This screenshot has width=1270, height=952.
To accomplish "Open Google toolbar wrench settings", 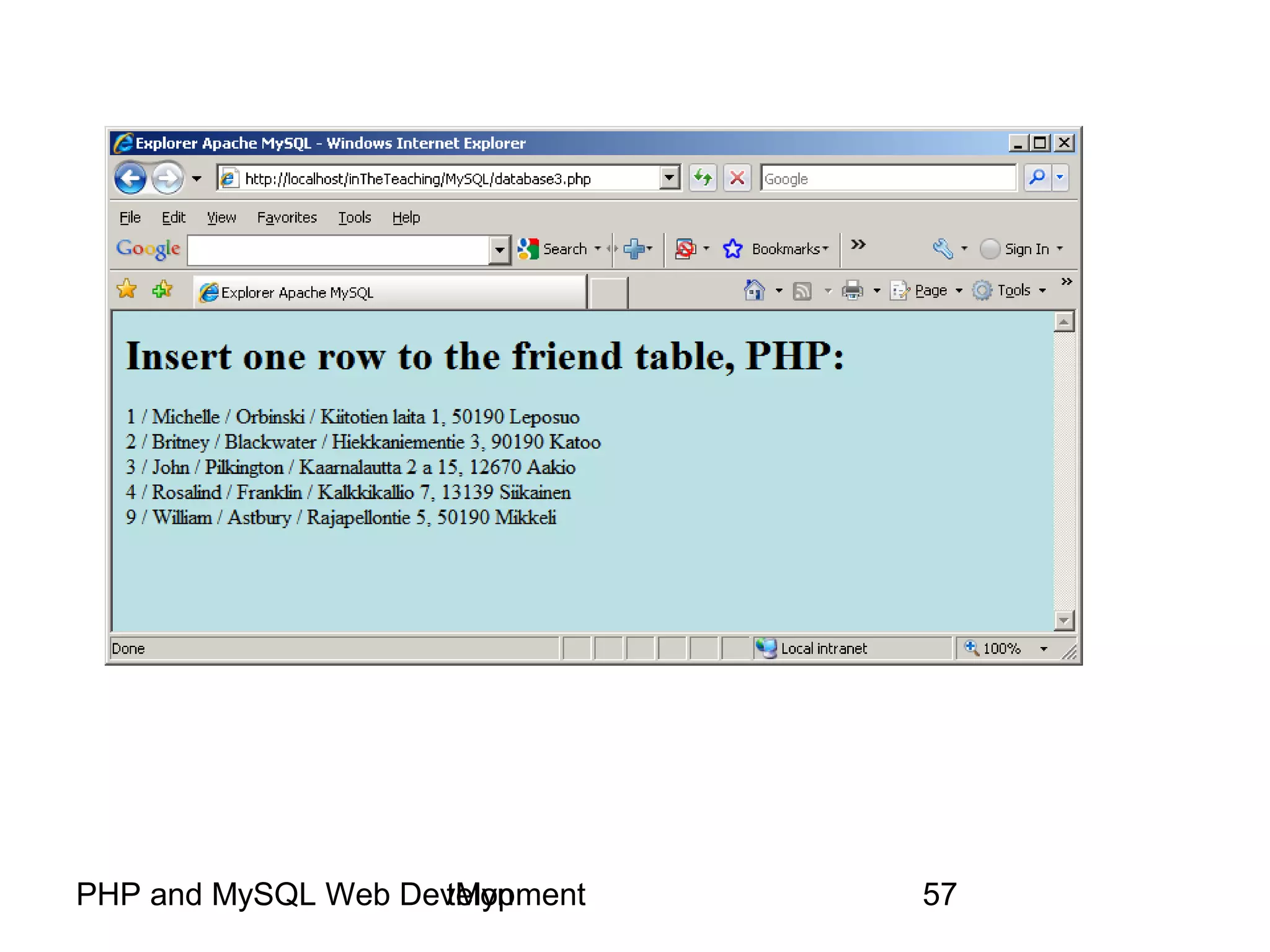I will pyautogui.click(x=943, y=249).
